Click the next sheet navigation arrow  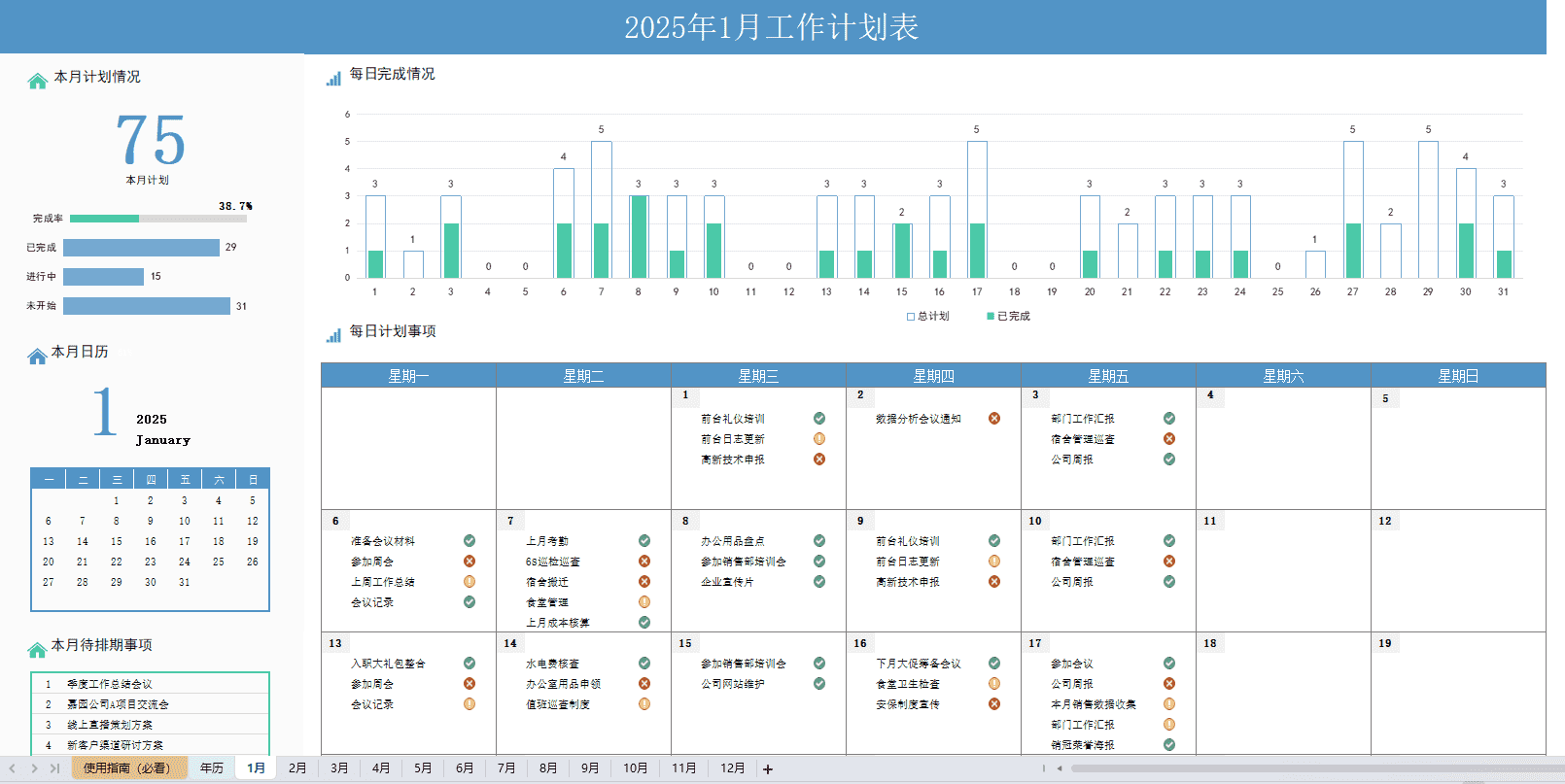(x=34, y=768)
